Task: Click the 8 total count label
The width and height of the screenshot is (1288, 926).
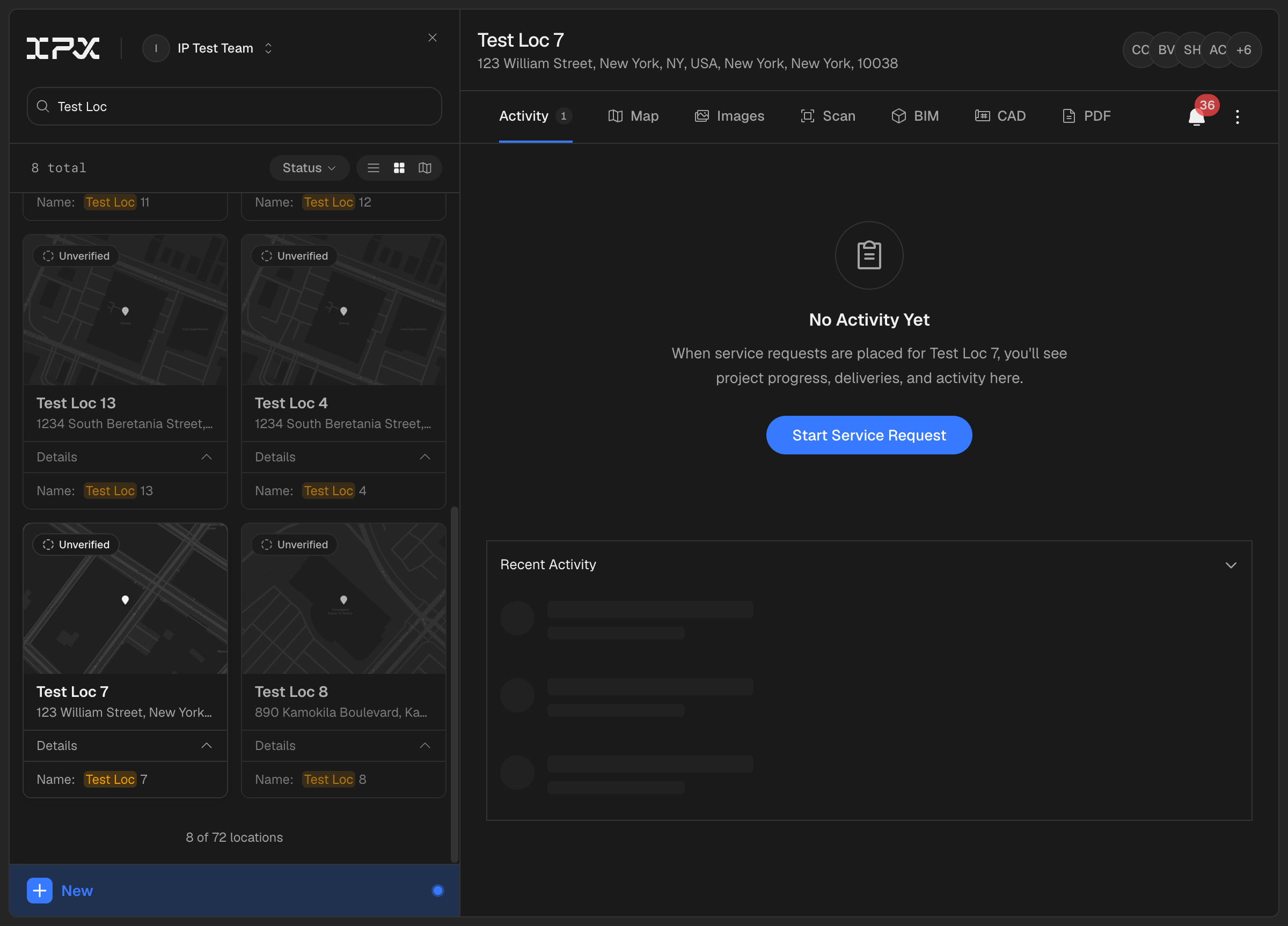Action: click(58, 168)
